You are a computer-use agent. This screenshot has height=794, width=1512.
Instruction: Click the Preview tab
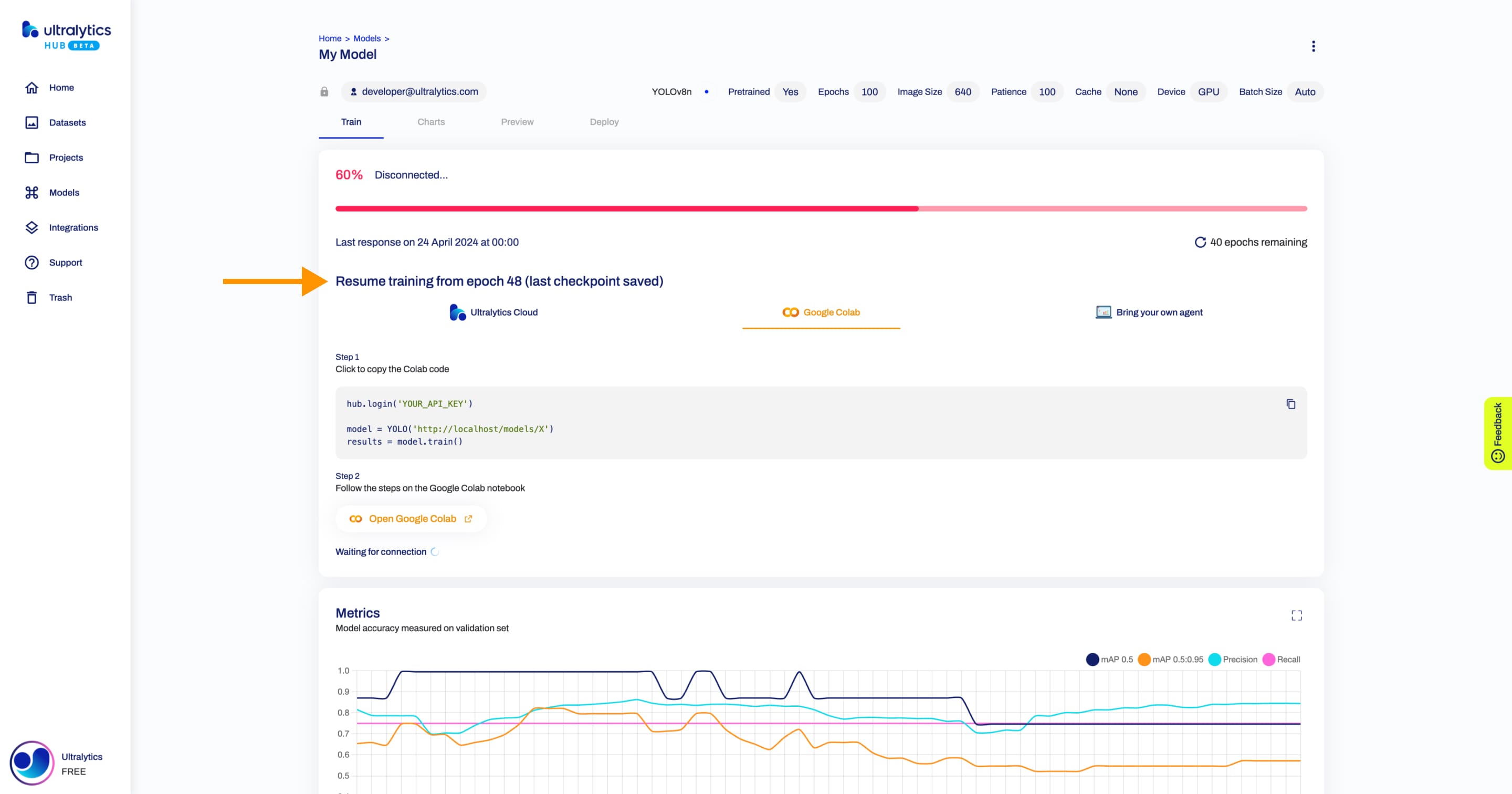click(516, 122)
